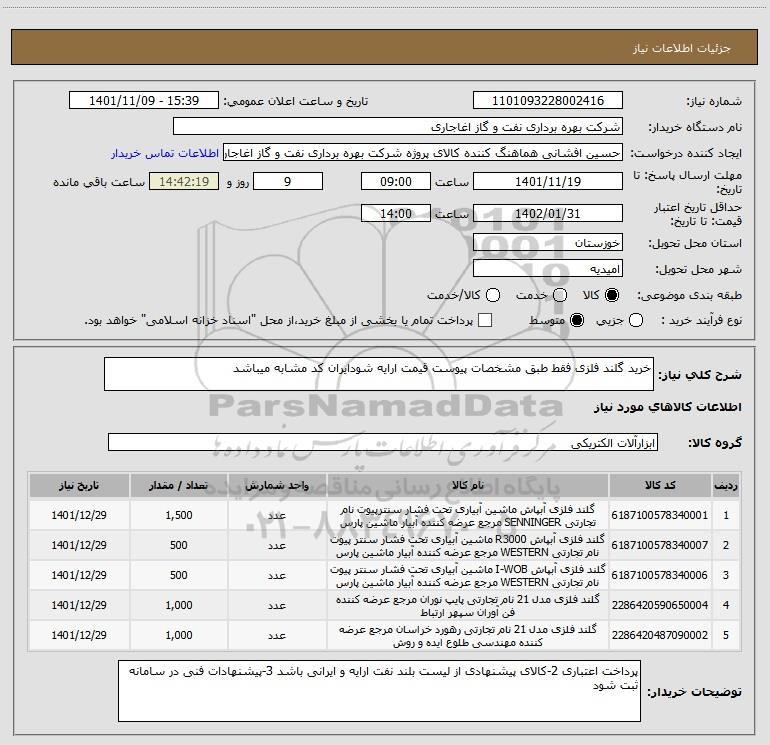This screenshot has height=745, width=770.
Task: Click the نام کالا column header
Action: click(468, 485)
